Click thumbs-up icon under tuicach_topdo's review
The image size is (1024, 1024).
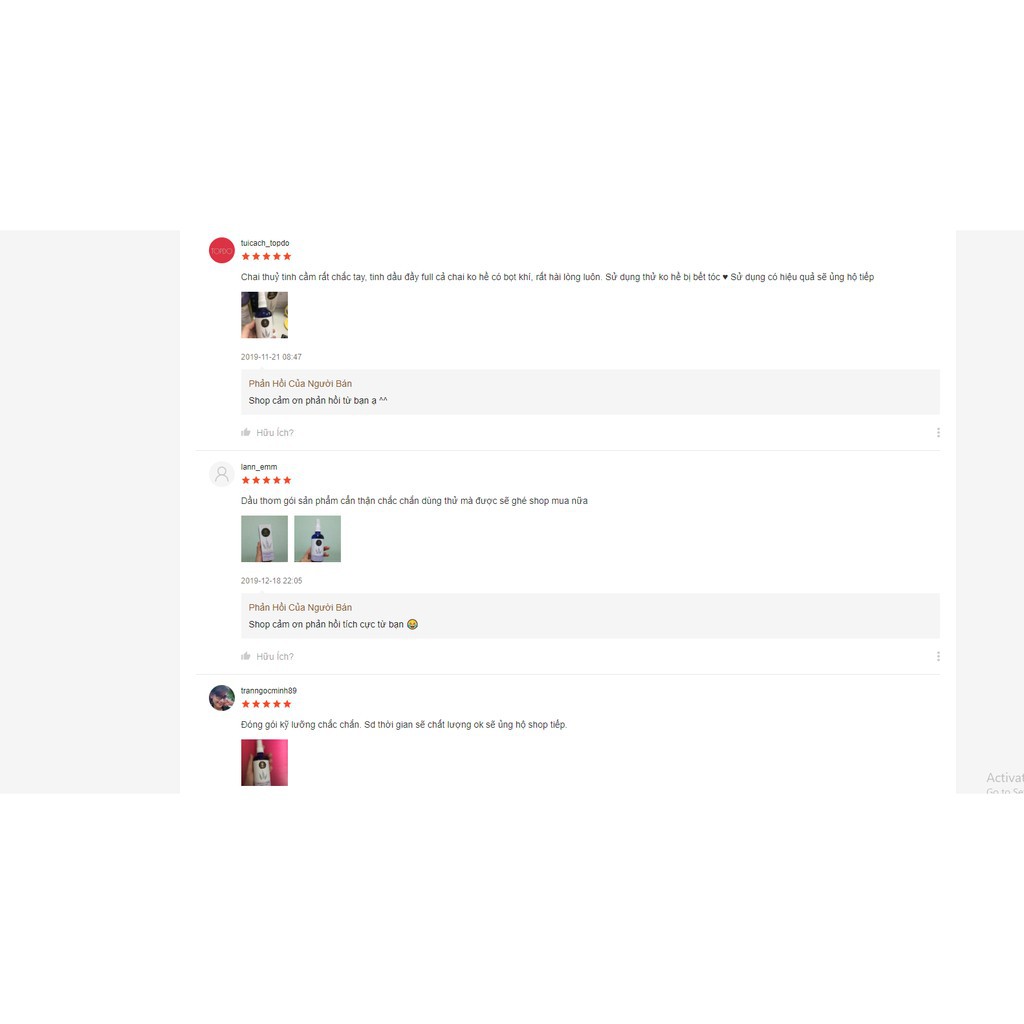point(246,432)
